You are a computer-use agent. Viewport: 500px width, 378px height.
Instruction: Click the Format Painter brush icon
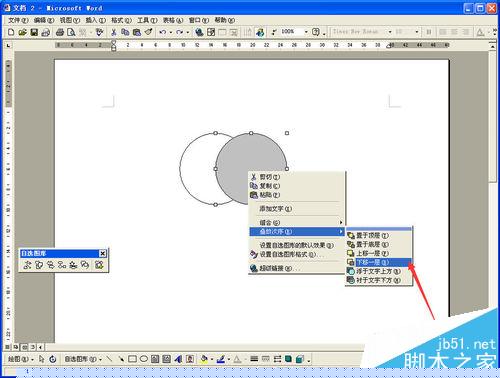pos(148,32)
